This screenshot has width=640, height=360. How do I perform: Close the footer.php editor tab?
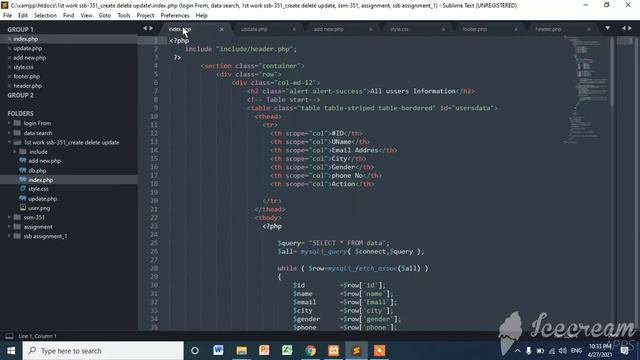click(516, 29)
